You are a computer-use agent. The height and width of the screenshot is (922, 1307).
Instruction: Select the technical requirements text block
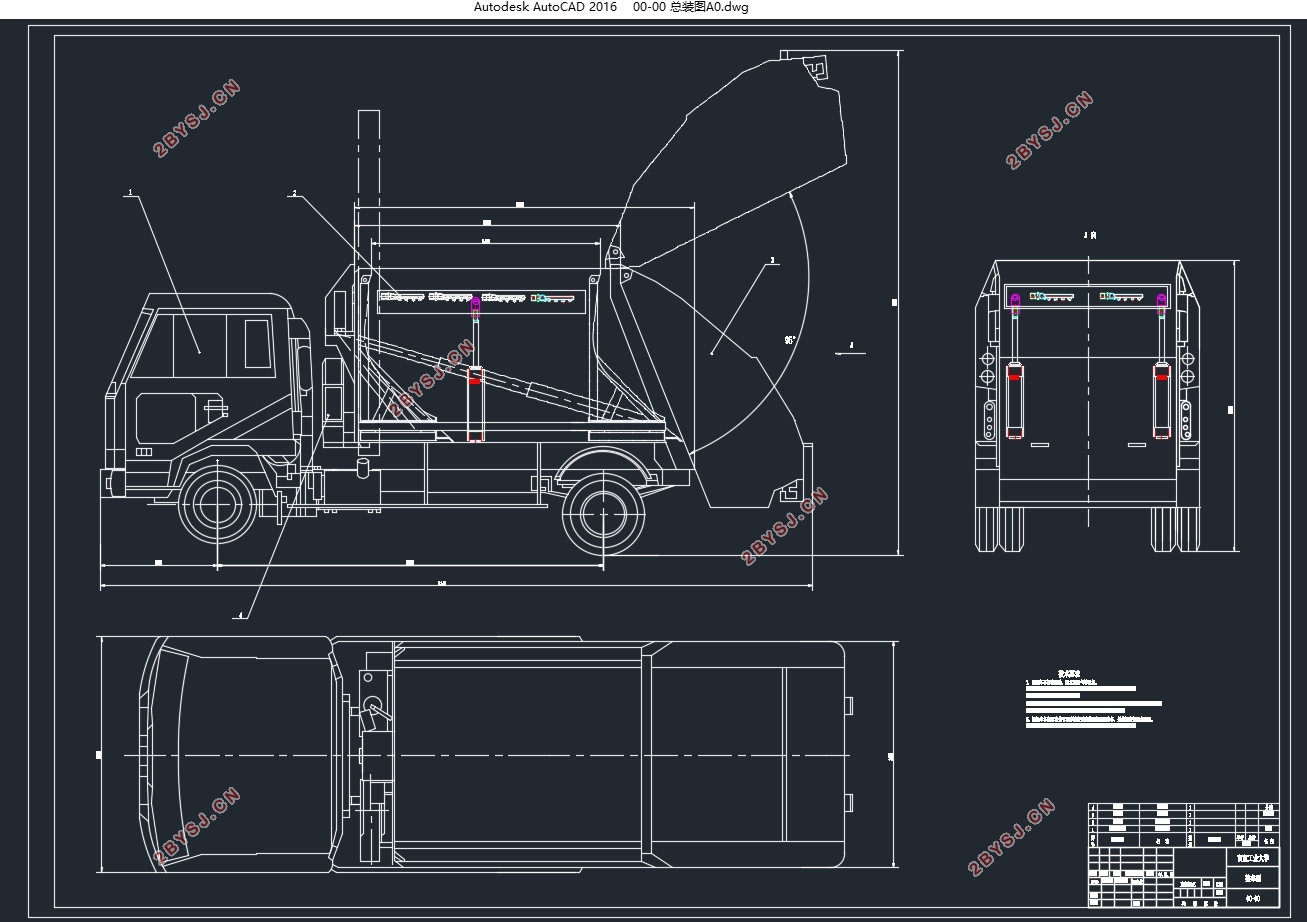1092,698
